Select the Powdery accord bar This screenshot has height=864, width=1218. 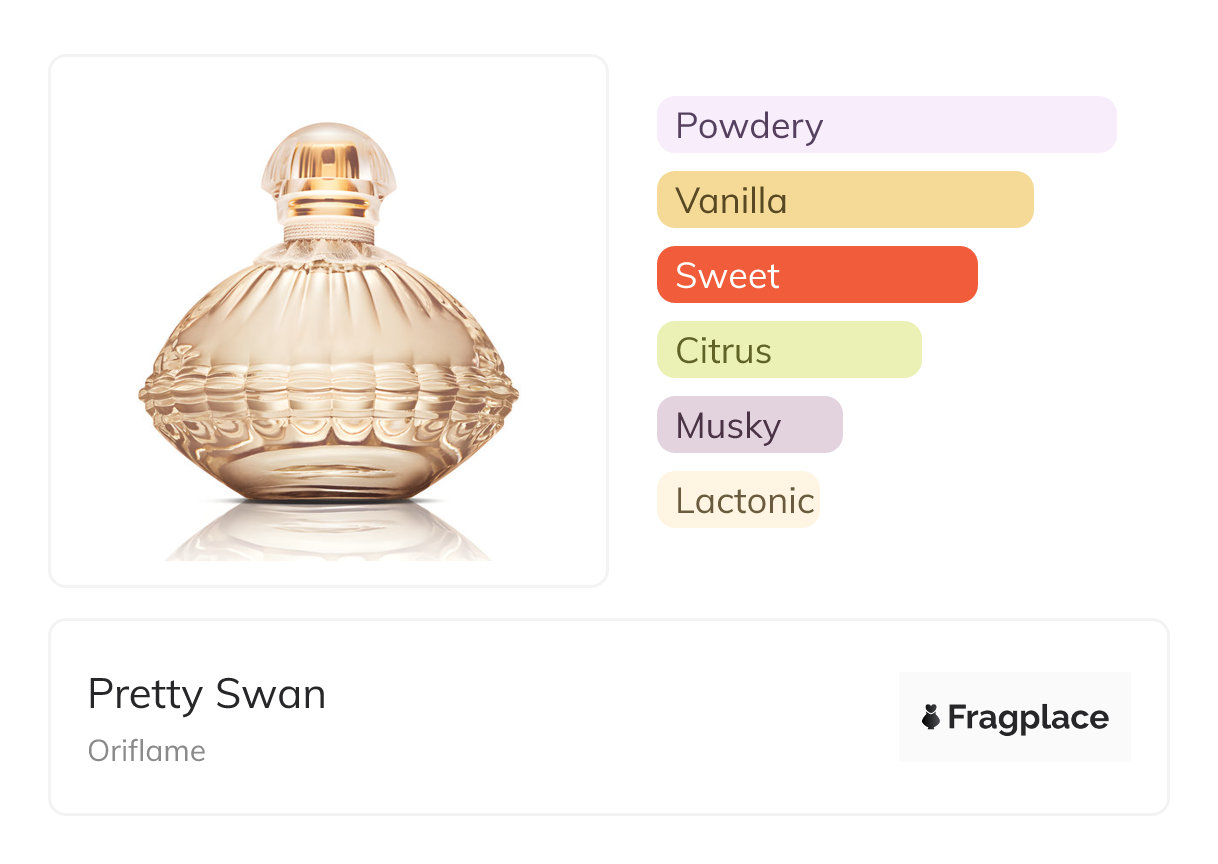[x=886, y=125]
